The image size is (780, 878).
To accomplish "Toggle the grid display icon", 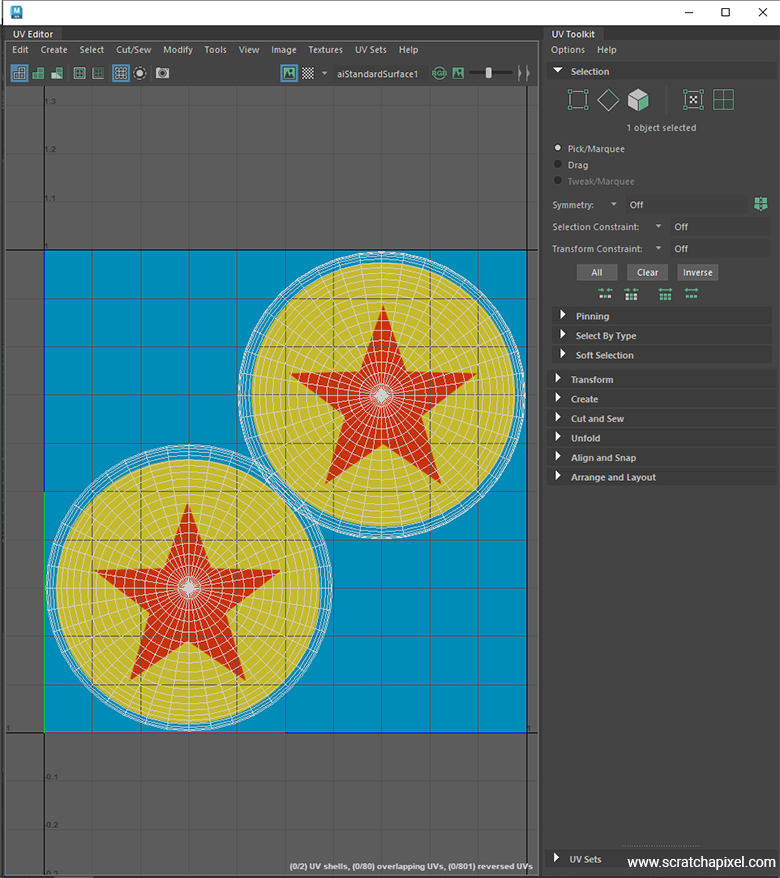I will click(80, 73).
